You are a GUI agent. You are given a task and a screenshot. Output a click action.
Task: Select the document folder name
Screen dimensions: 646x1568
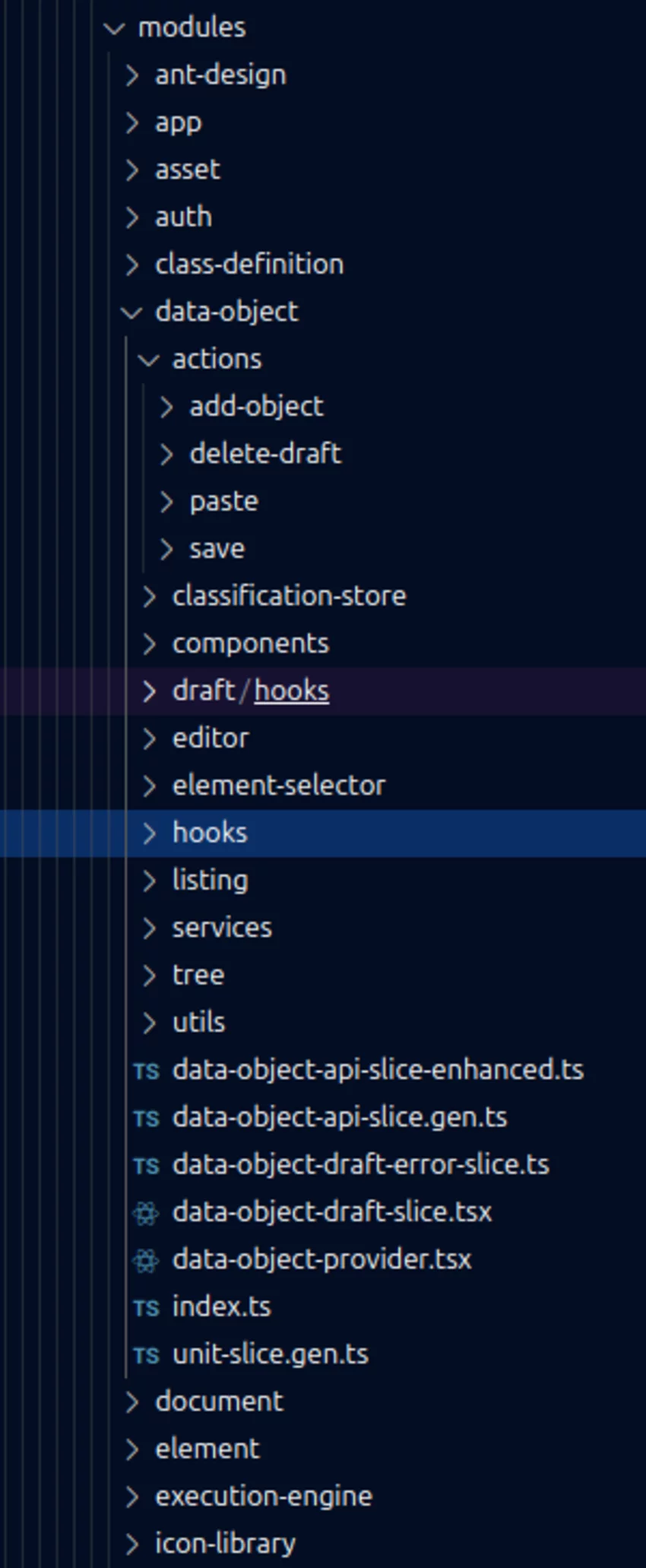(x=220, y=1401)
